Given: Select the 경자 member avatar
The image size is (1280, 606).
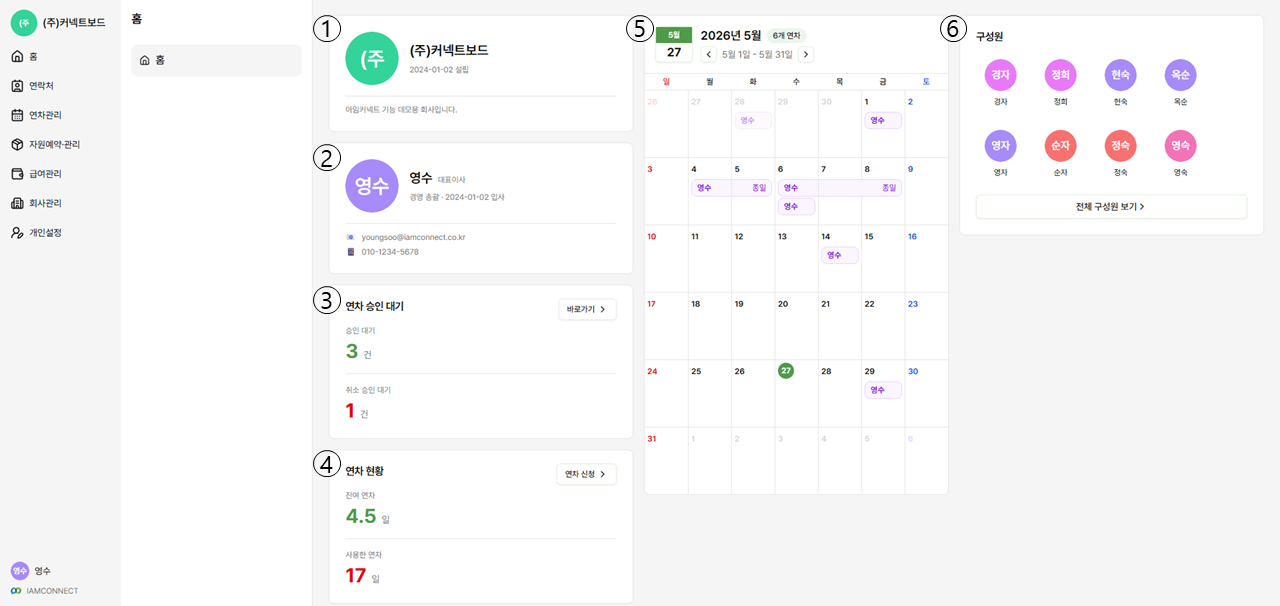Looking at the screenshot, I should click(1000, 75).
